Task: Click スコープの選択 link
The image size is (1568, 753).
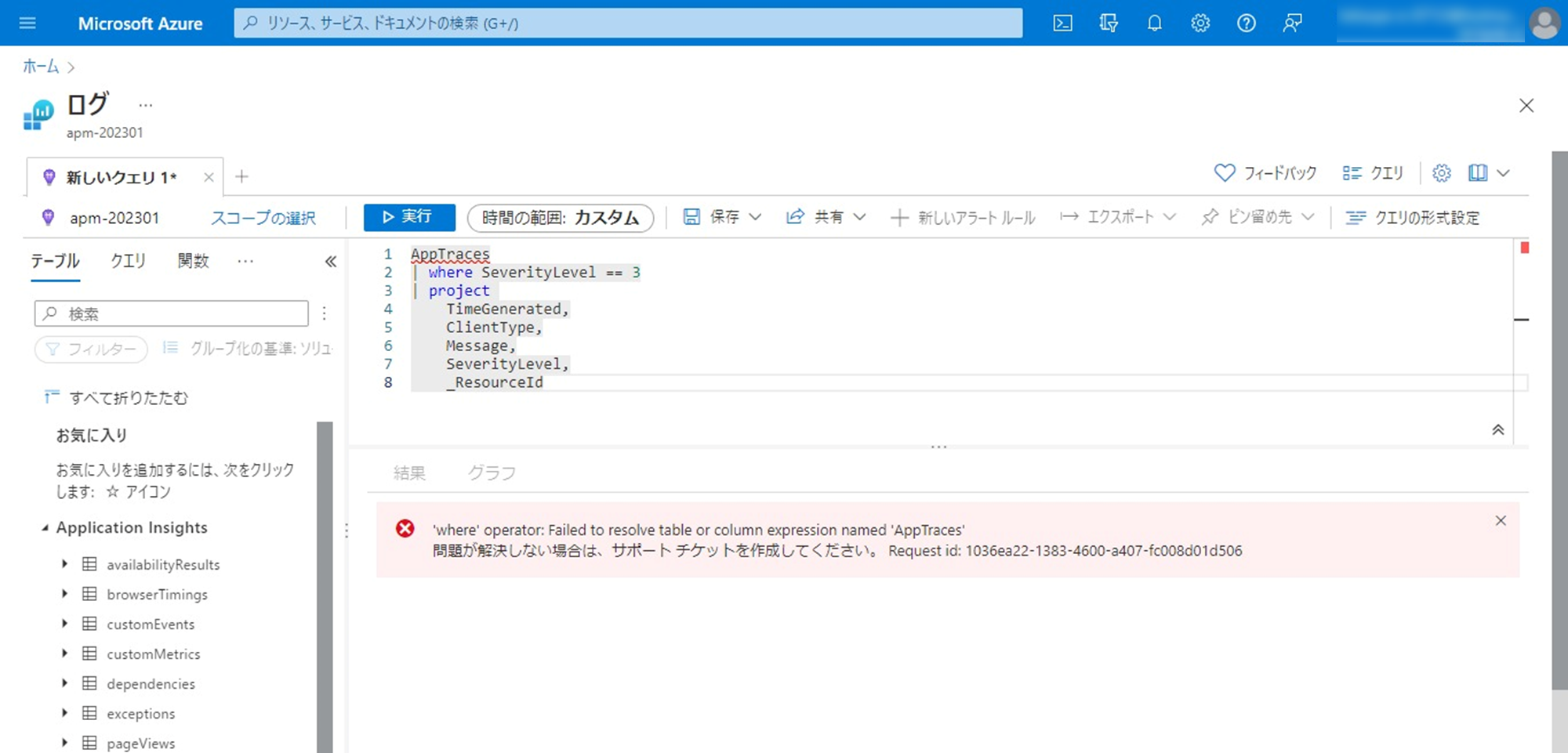Action: (x=263, y=218)
